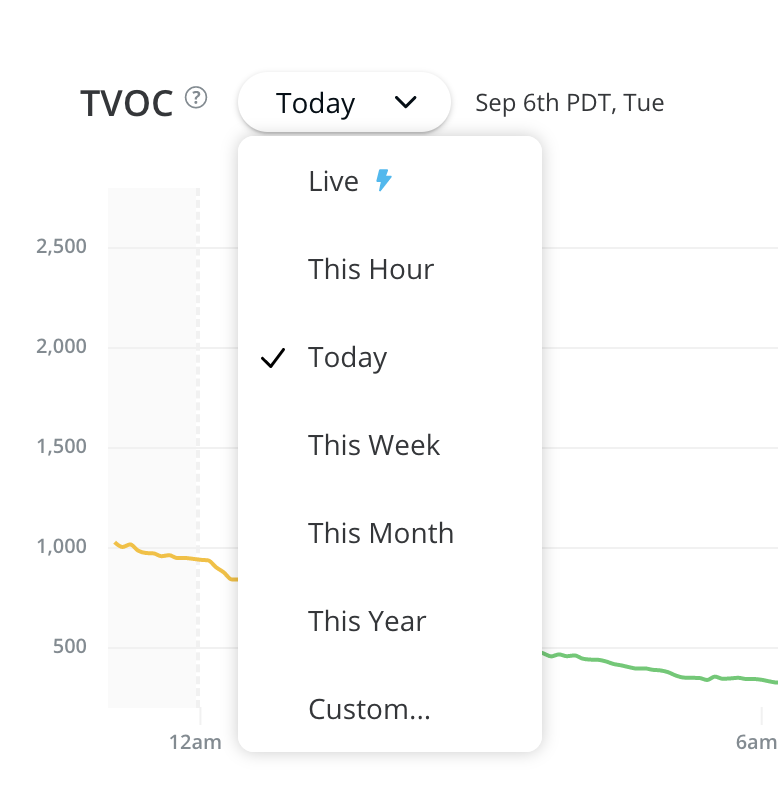
Task: Click the TVOC help question mark icon
Action: 197,98
